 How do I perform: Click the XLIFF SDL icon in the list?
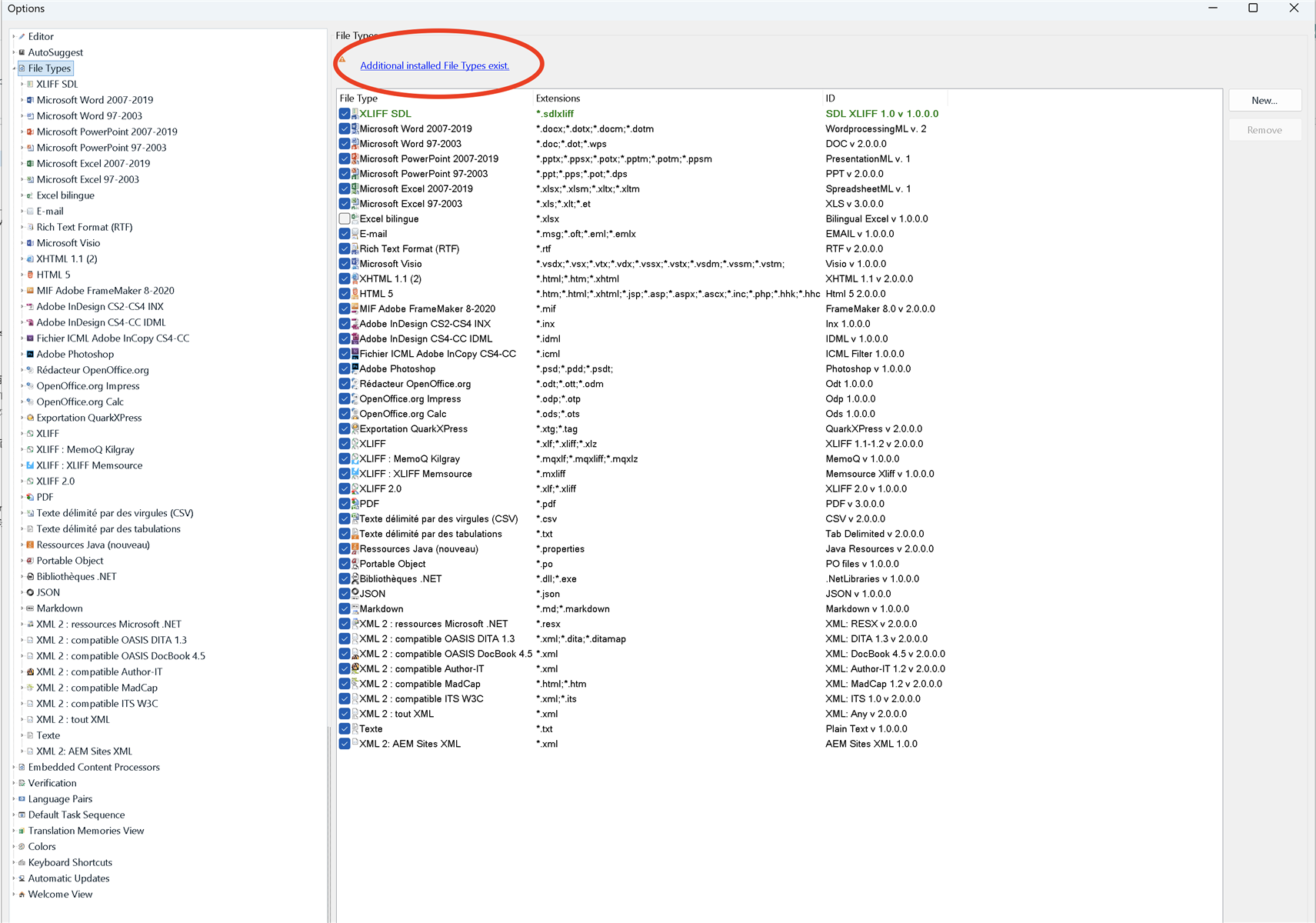click(x=355, y=113)
